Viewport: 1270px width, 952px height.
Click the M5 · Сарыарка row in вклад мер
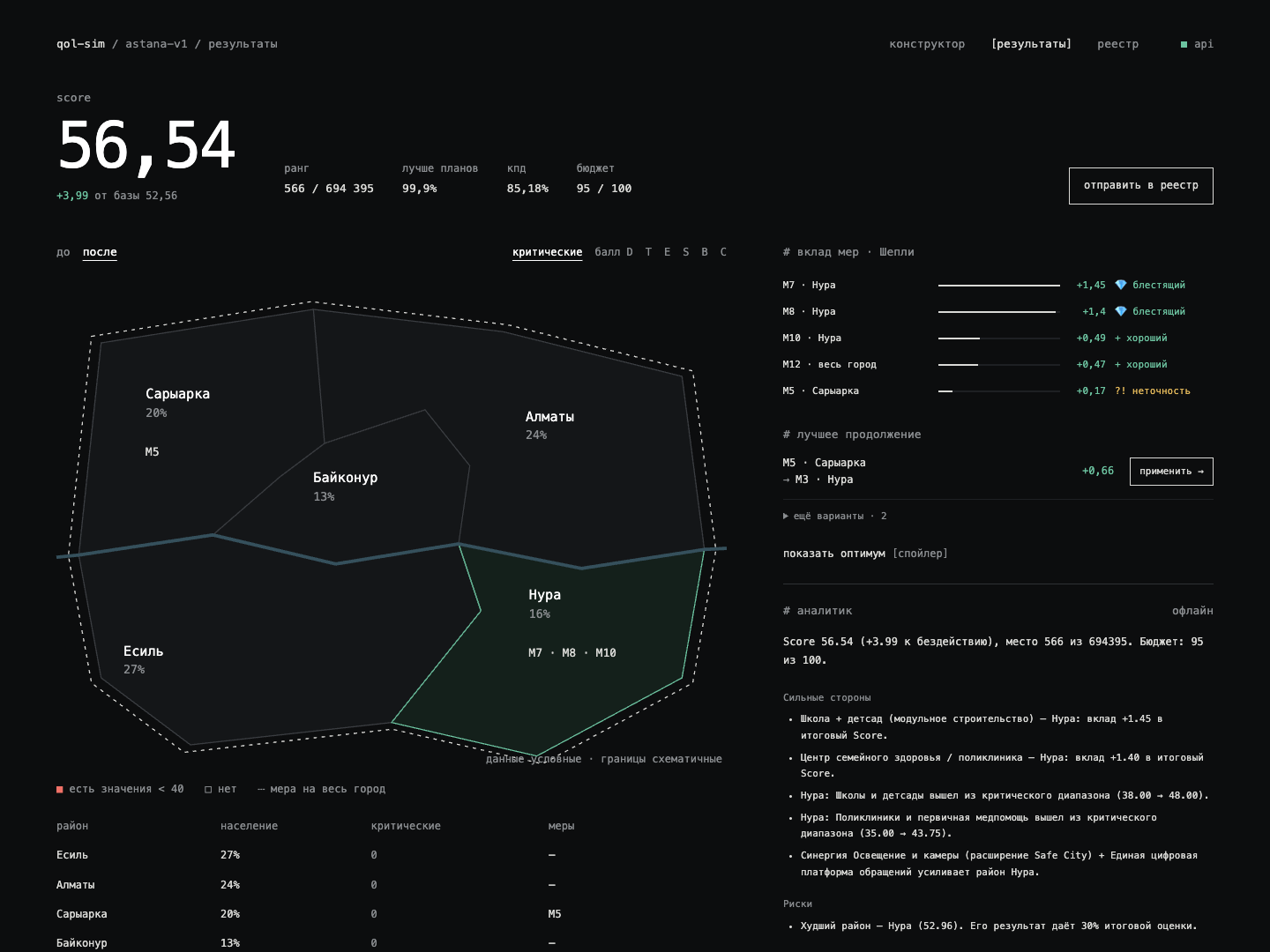pos(997,390)
